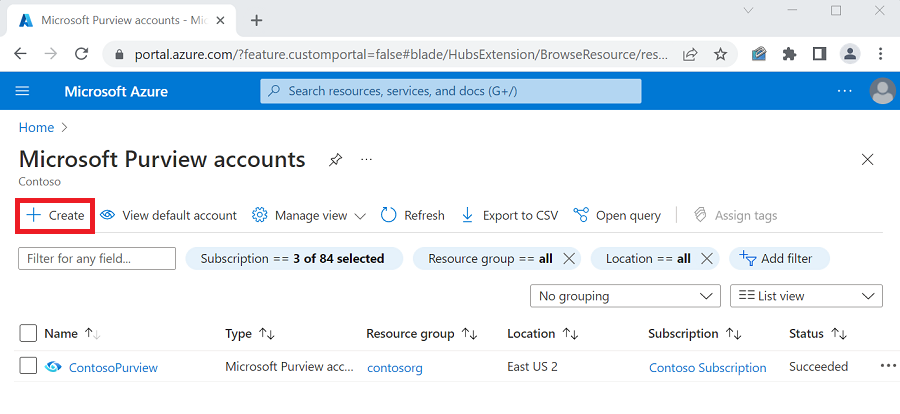
Task: Go to Home breadcrumb link
Action: coord(36,127)
